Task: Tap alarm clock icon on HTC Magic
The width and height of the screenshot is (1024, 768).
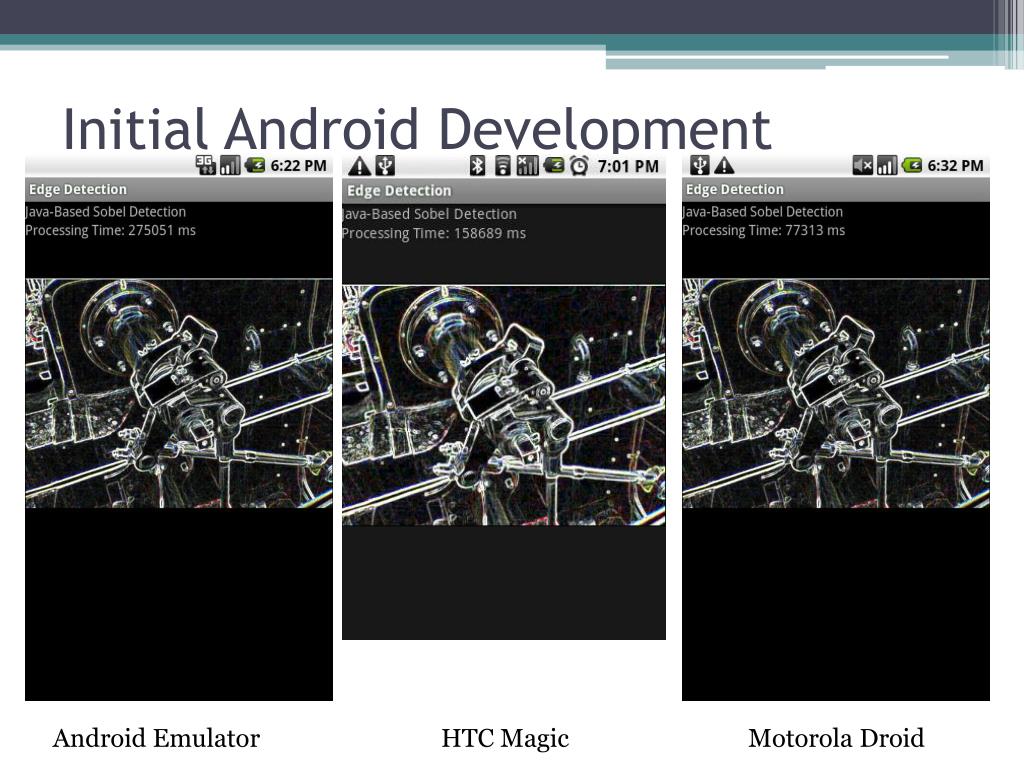Action: [579, 166]
